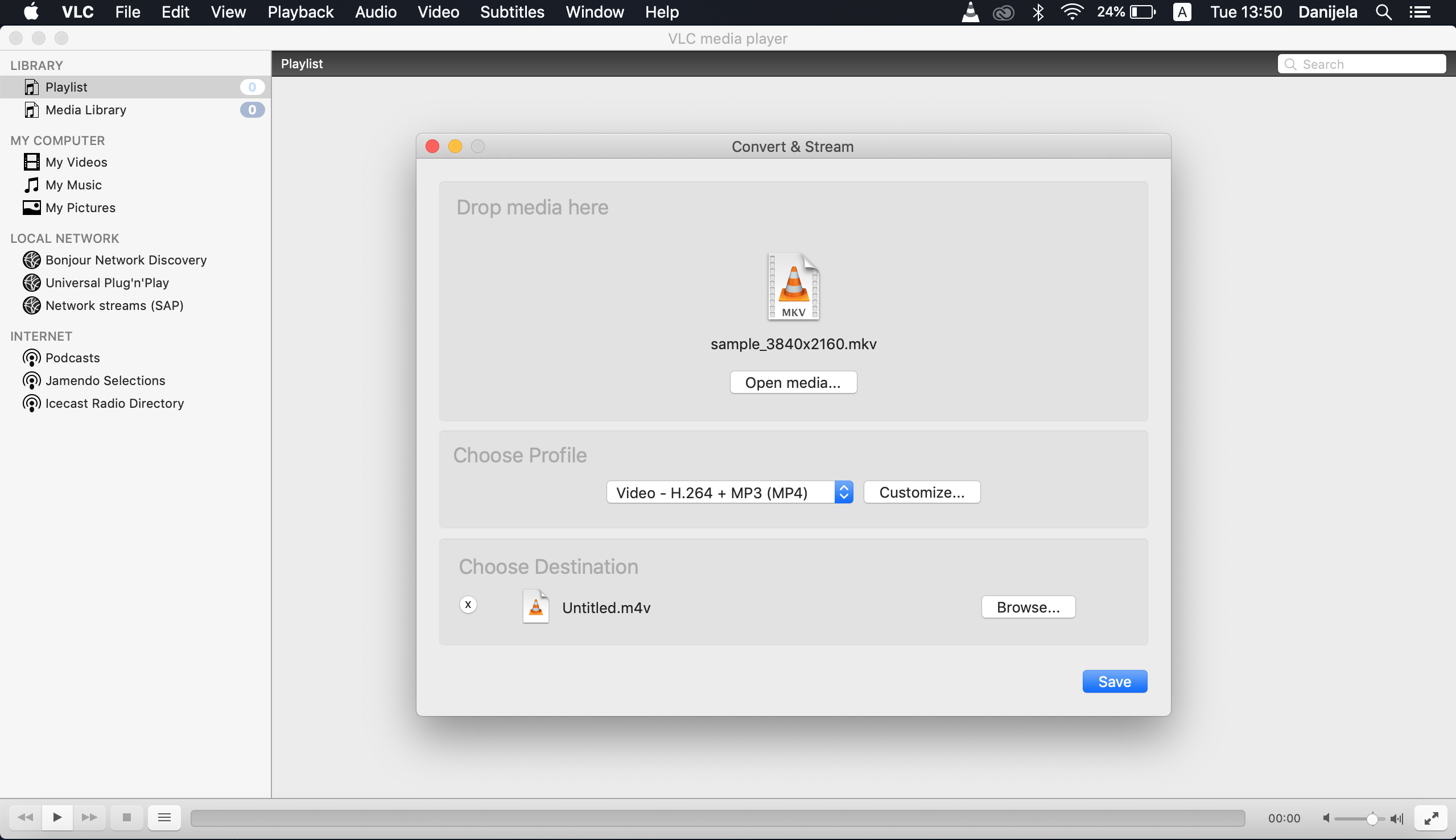Click the Play button in the playback controls
Screen dimensions: 1456x840
tap(57, 817)
